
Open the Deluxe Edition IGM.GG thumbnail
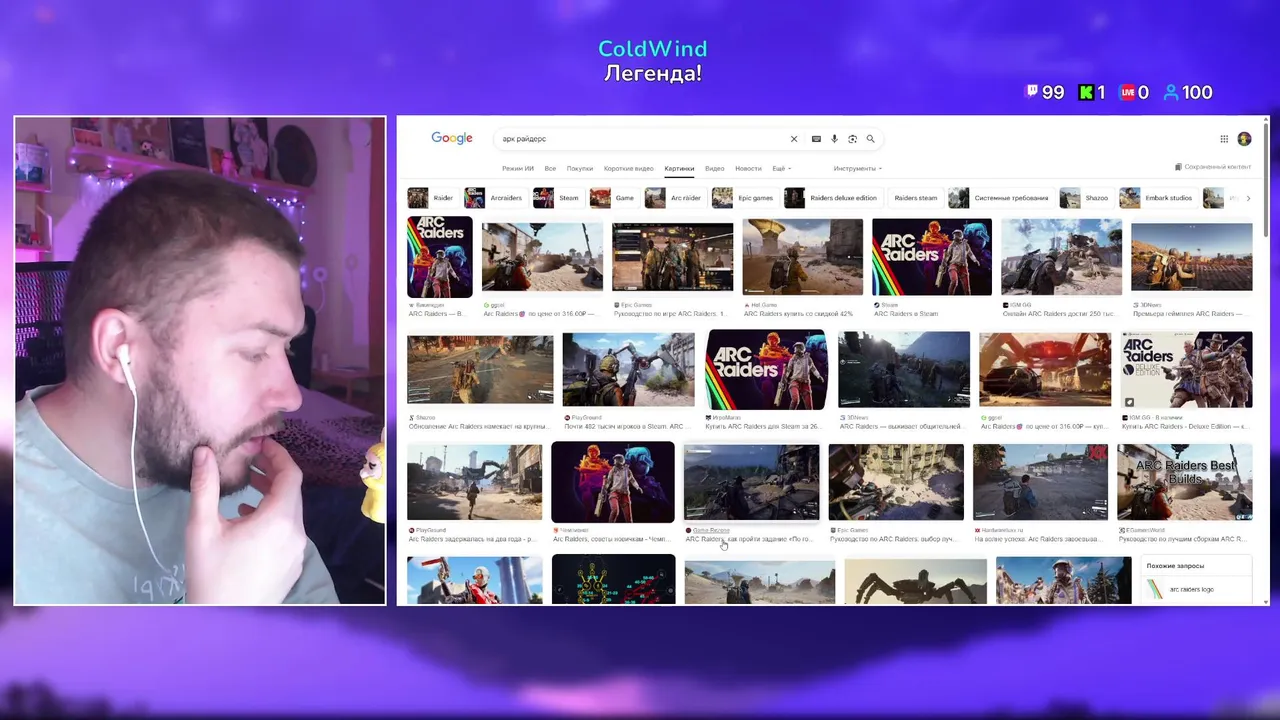click(x=1186, y=370)
